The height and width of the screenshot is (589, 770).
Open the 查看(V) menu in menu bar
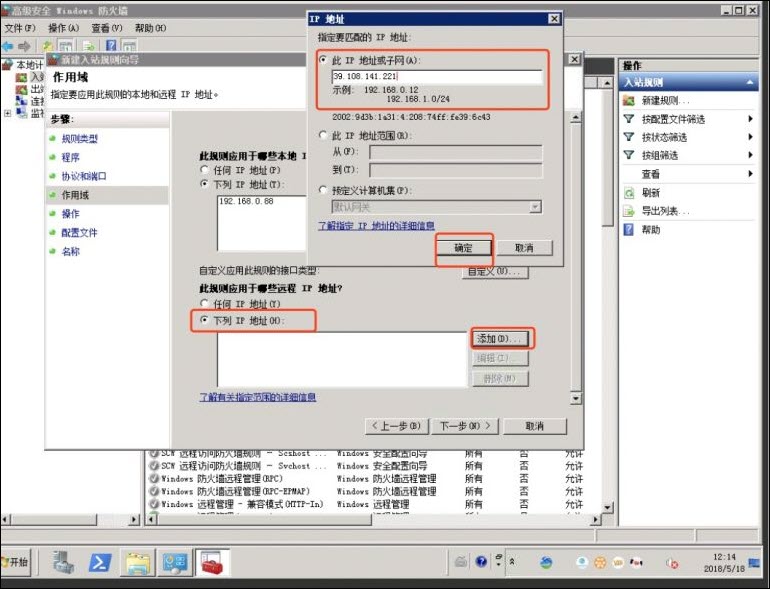point(106,28)
